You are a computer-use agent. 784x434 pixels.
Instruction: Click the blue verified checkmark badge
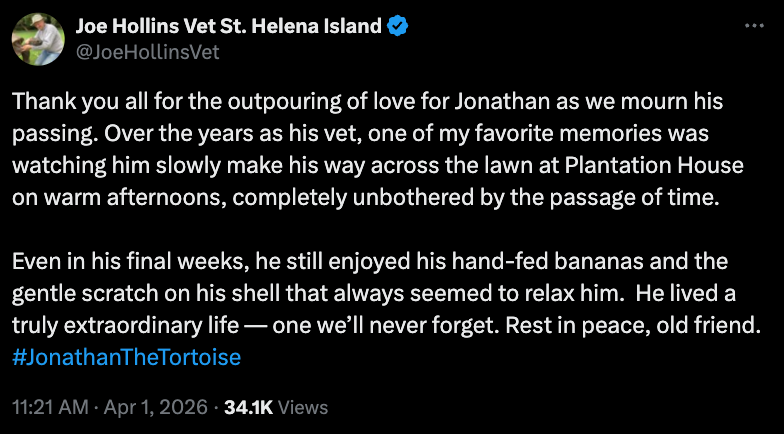[398, 27]
